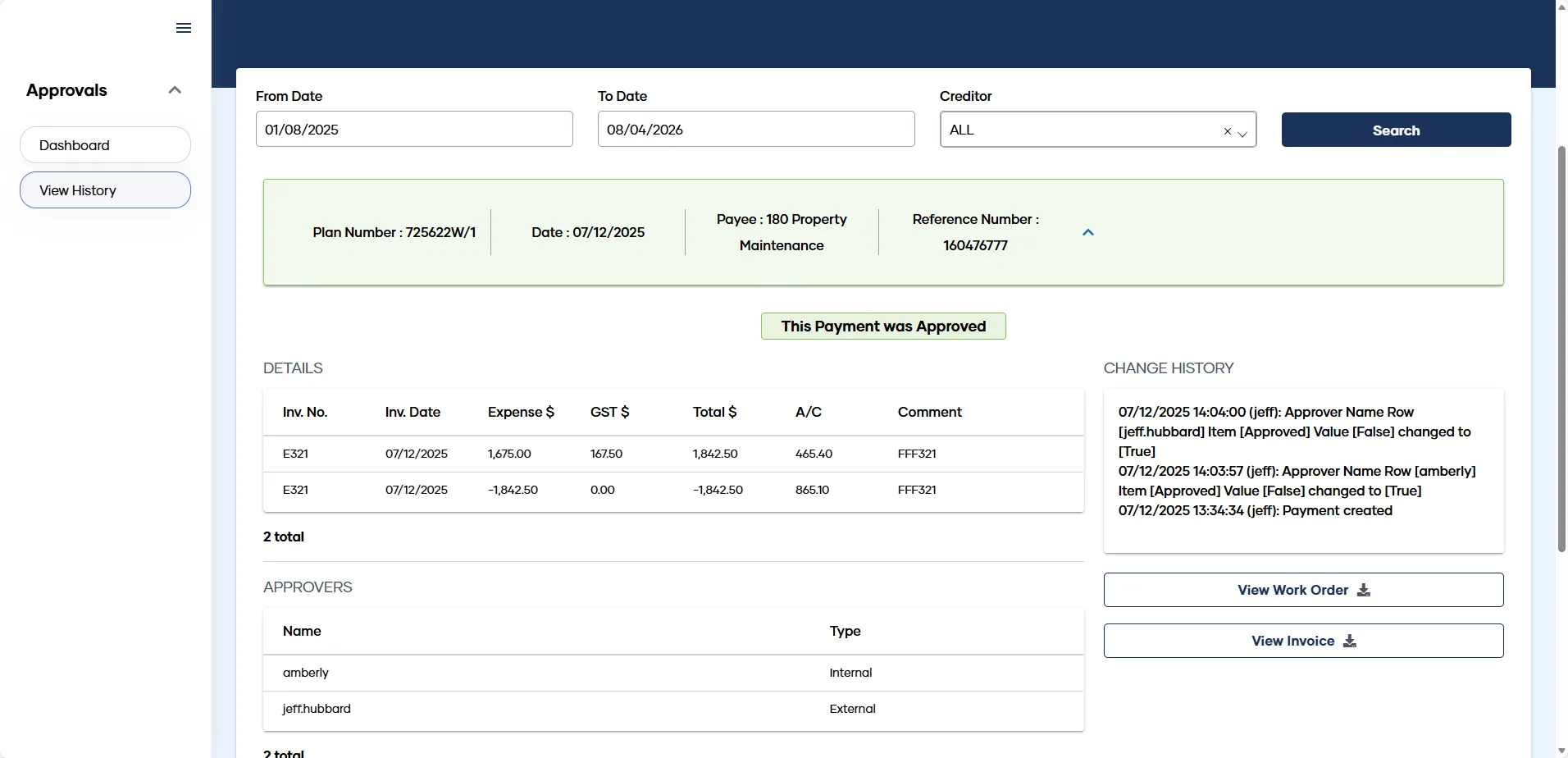Click the Comment column header
Image resolution: width=1568 pixels, height=758 pixels.
coord(929,412)
